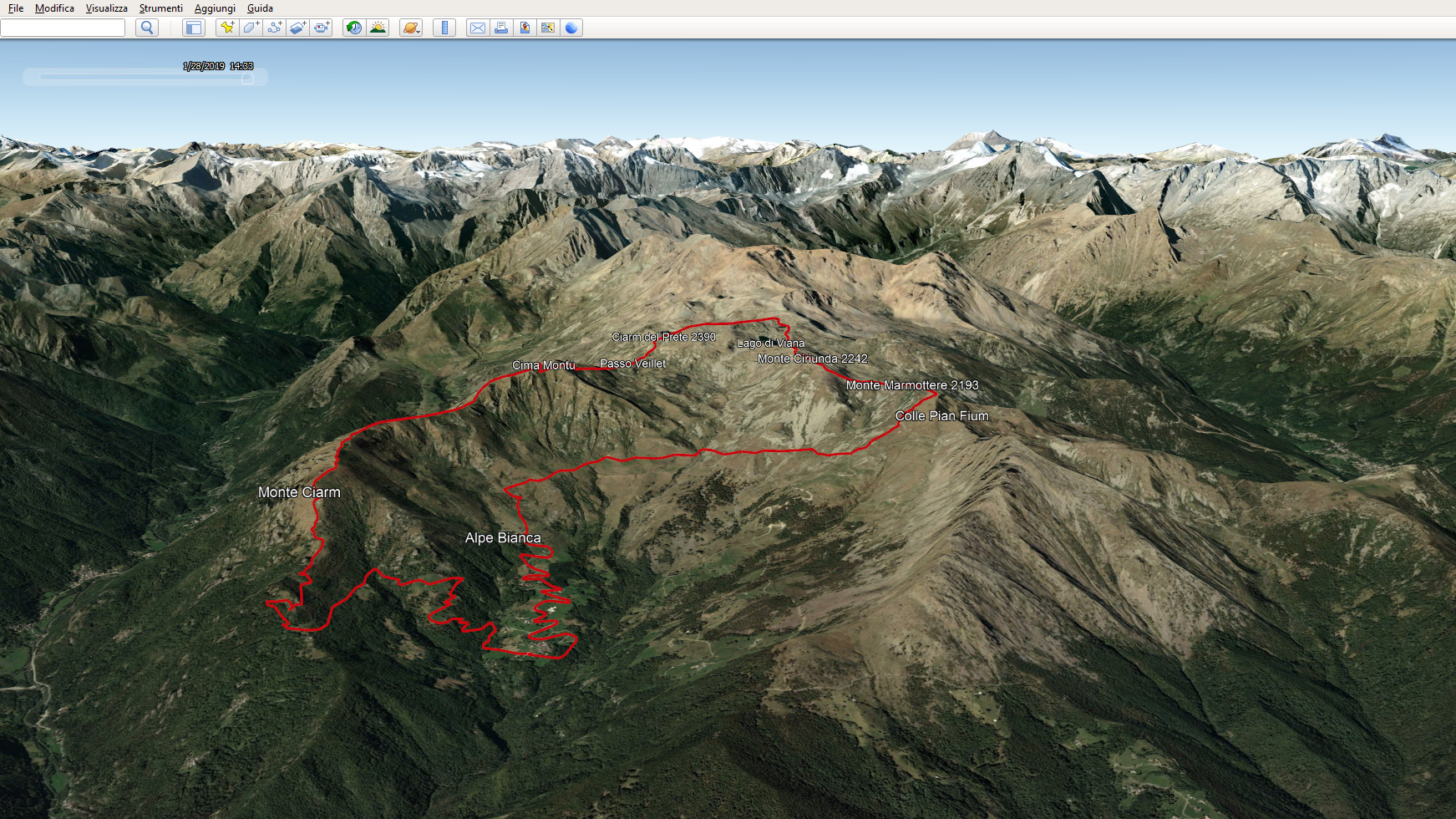Select the add path tool
The image size is (1456, 819).
pos(274,28)
